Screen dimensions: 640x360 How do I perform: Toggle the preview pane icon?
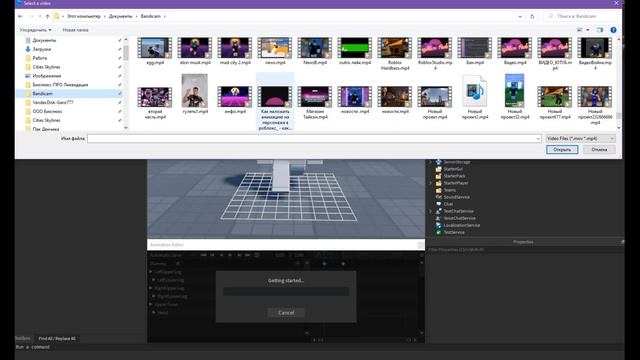point(600,30)
